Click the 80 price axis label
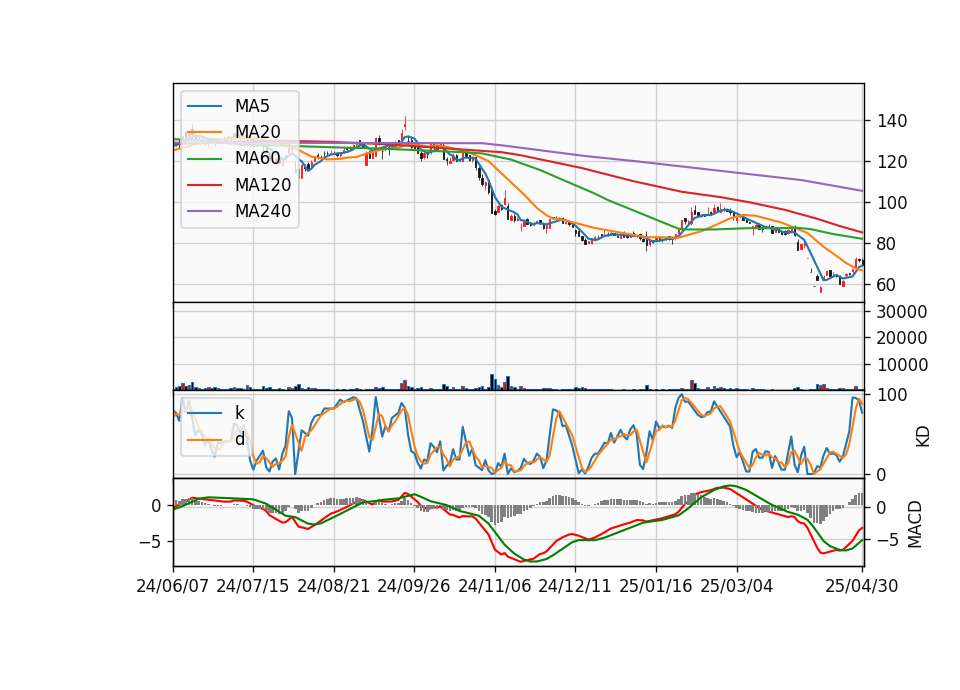 (x=887, y=244)
